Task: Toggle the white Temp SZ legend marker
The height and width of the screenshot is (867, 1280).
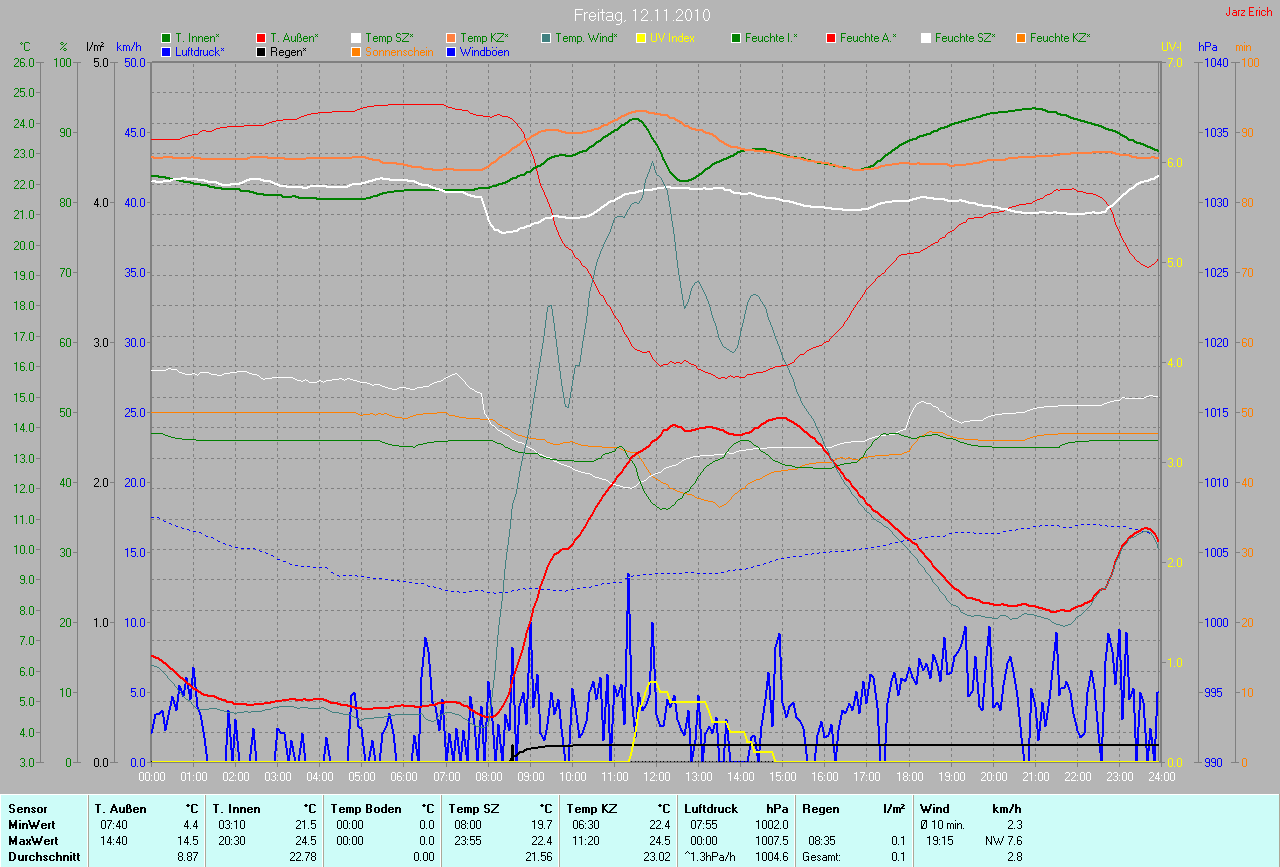Action: tap(357, 38)
